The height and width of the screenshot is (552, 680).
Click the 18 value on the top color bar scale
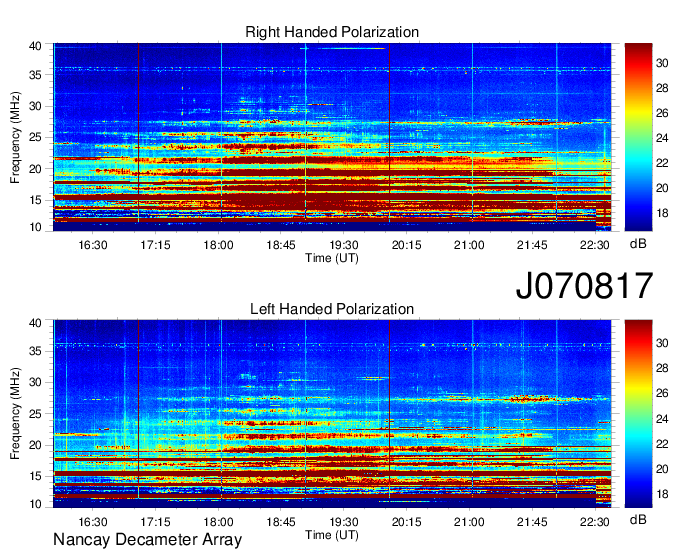[x=662, y=213]
